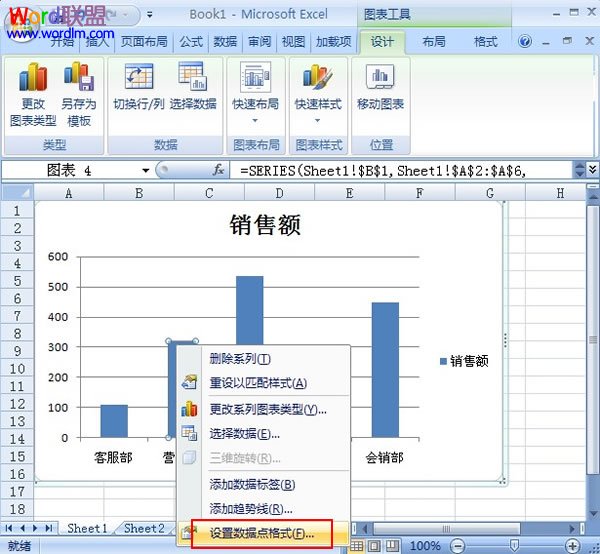The width and height of the screenshot is (600, 554).
Task: Click the Select Data (选择数据) ribbon icon
Action: (x=193, y=76)
